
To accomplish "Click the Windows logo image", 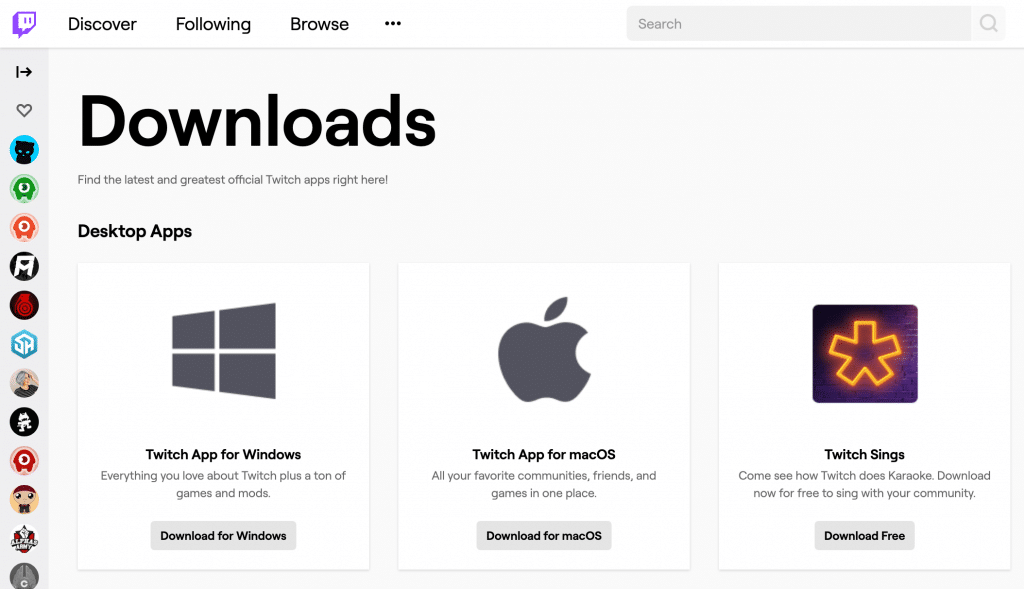I will click(223, 351).
